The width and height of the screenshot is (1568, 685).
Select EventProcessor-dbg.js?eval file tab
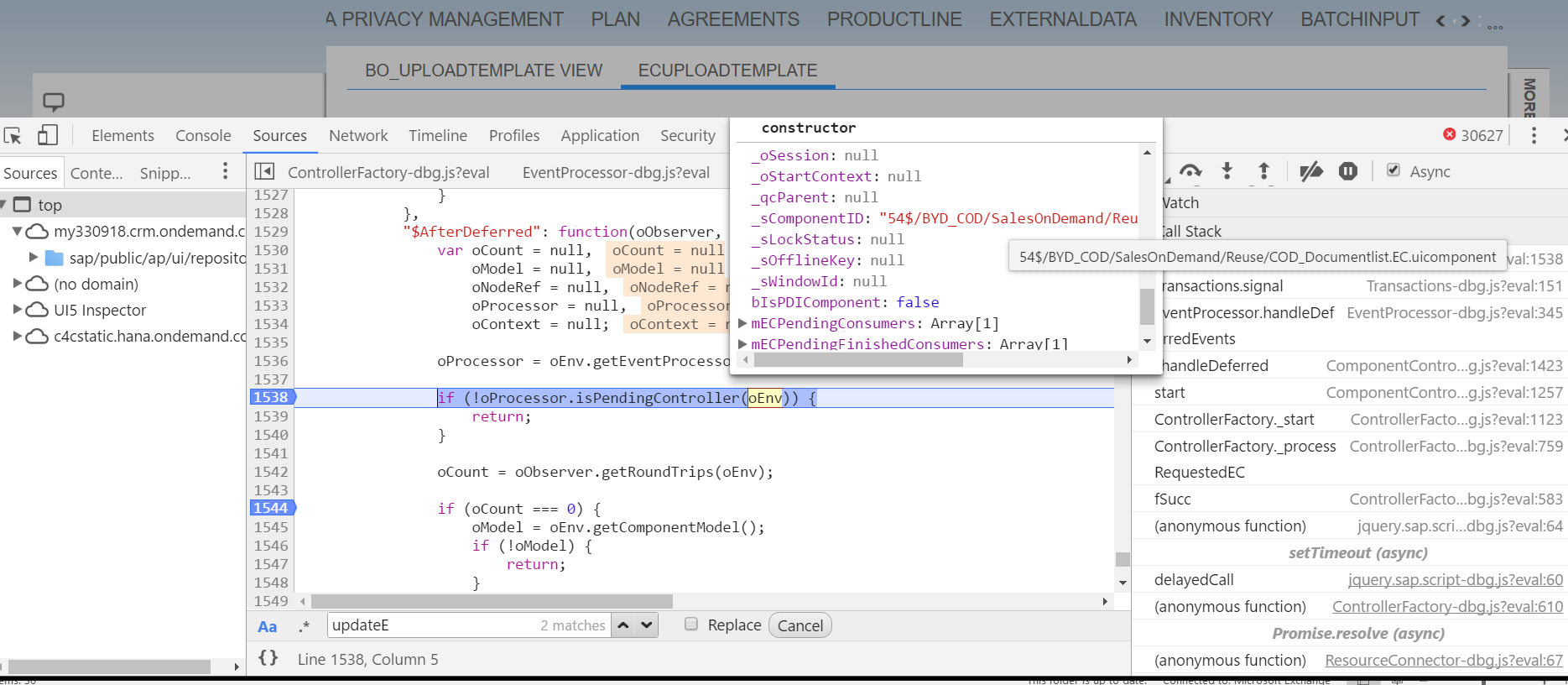pos(616,172)
